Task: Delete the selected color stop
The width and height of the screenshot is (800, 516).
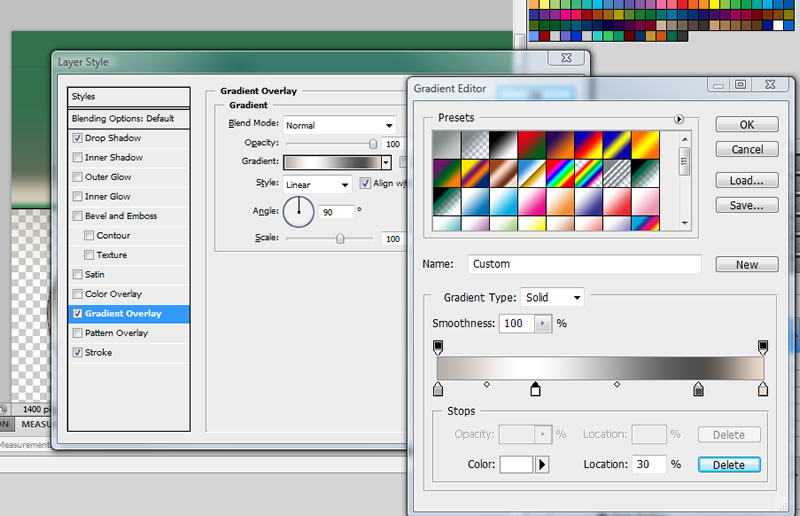Action: (x=729, y=464)
